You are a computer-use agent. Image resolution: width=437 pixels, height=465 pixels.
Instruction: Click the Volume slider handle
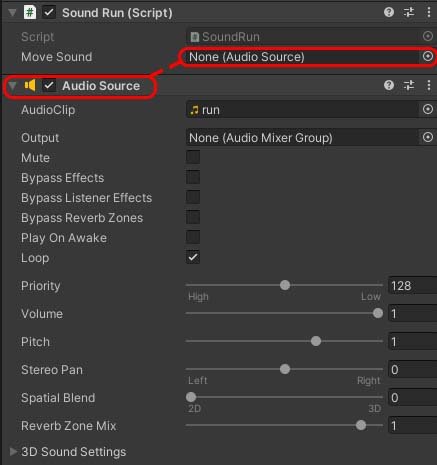pyautogui.click(x=378, y=313)
